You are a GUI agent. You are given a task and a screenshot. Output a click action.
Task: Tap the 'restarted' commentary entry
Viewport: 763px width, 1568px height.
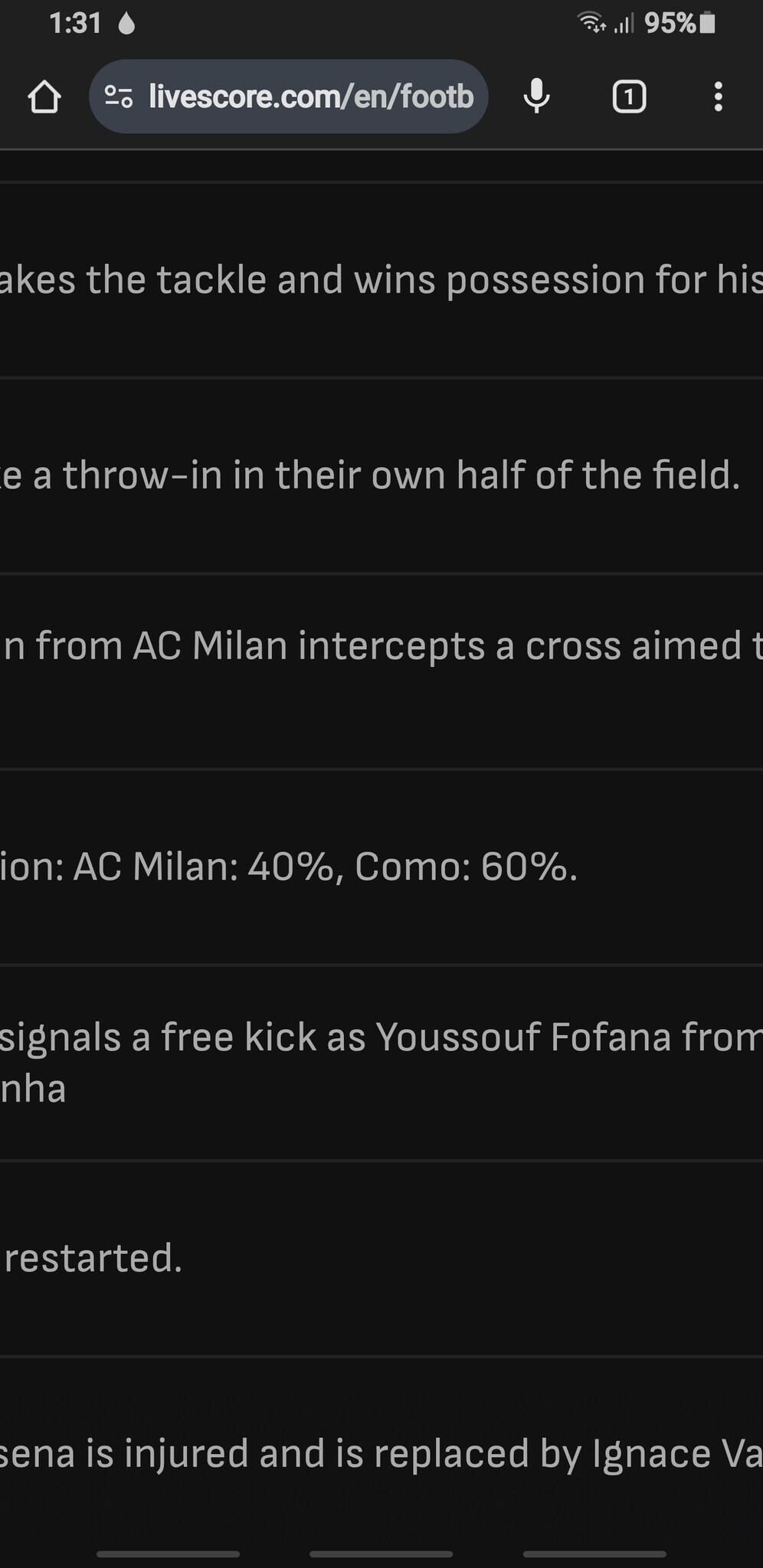click(381, 1258)
